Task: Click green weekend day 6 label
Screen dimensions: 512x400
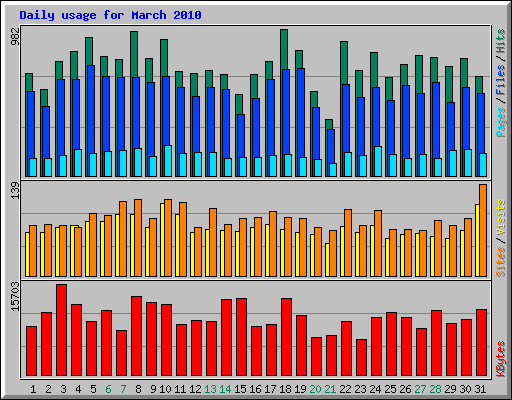Action: tap(108, 389)
